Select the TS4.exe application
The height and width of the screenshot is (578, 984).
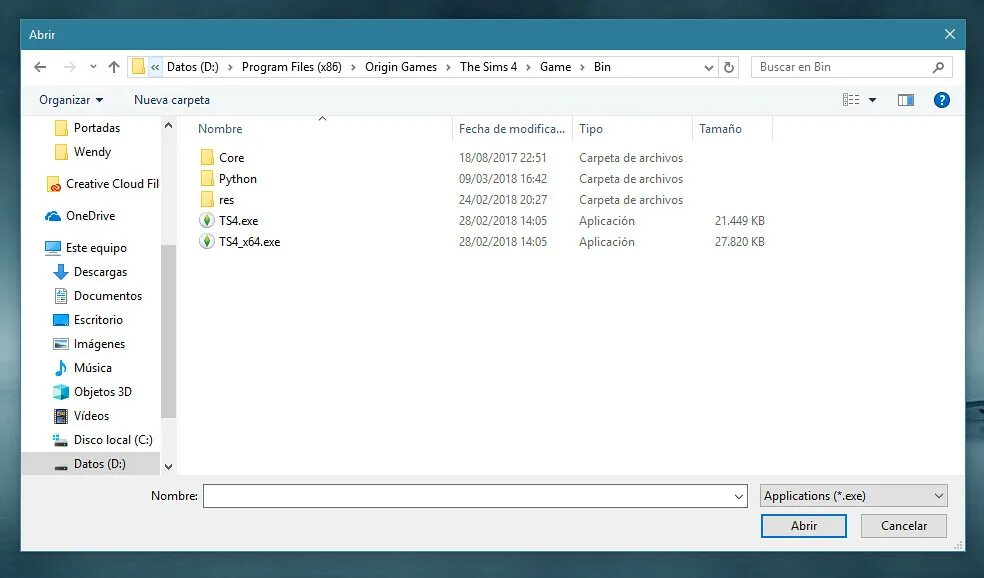(x=238, y=220)
